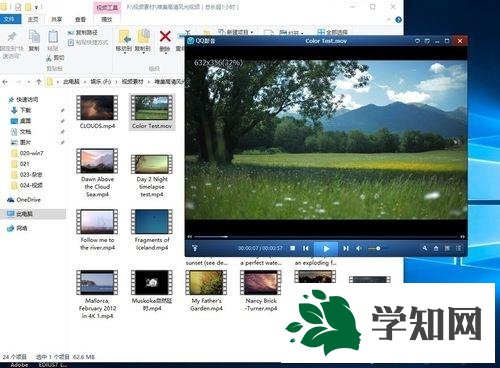Click the fast-forward arrows beside seek bar
Screen dimensions: 500x368
point(462,237)
